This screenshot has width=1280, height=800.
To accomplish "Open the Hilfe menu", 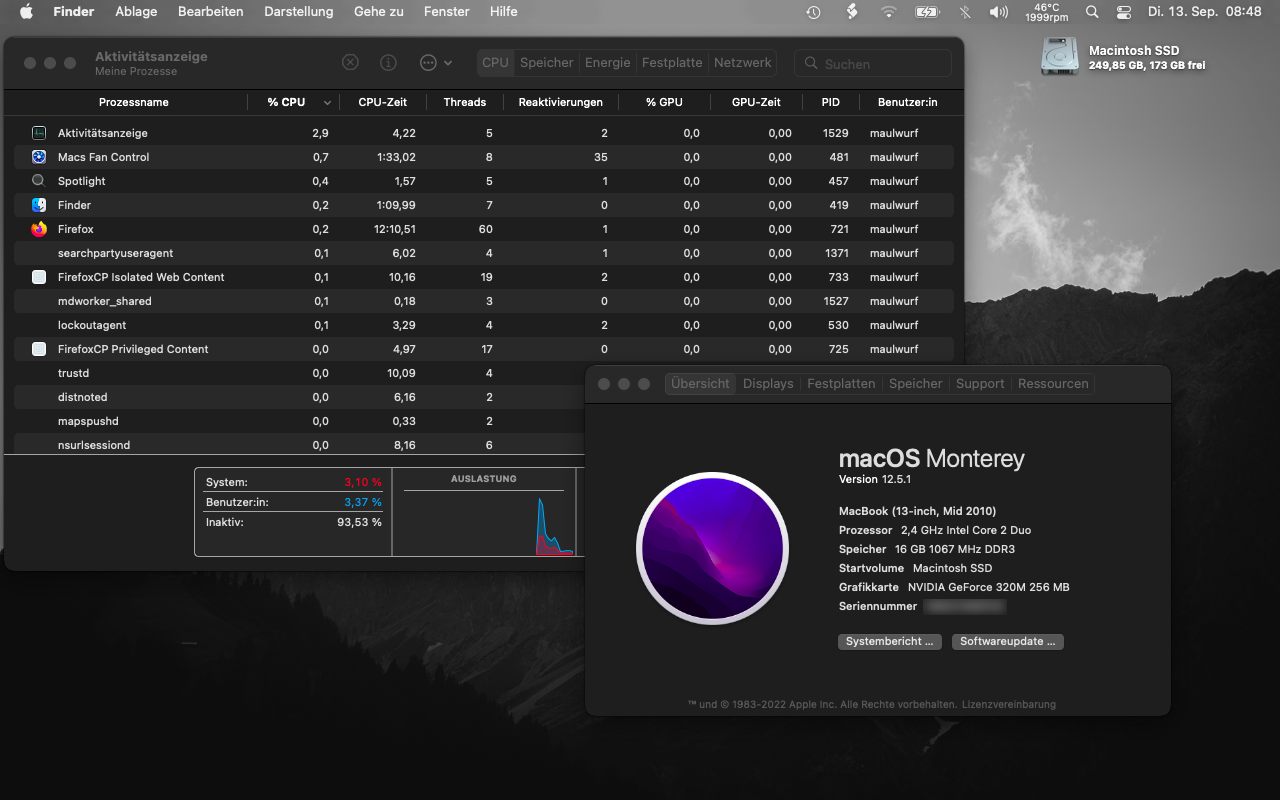I will (x=504, y=12).
